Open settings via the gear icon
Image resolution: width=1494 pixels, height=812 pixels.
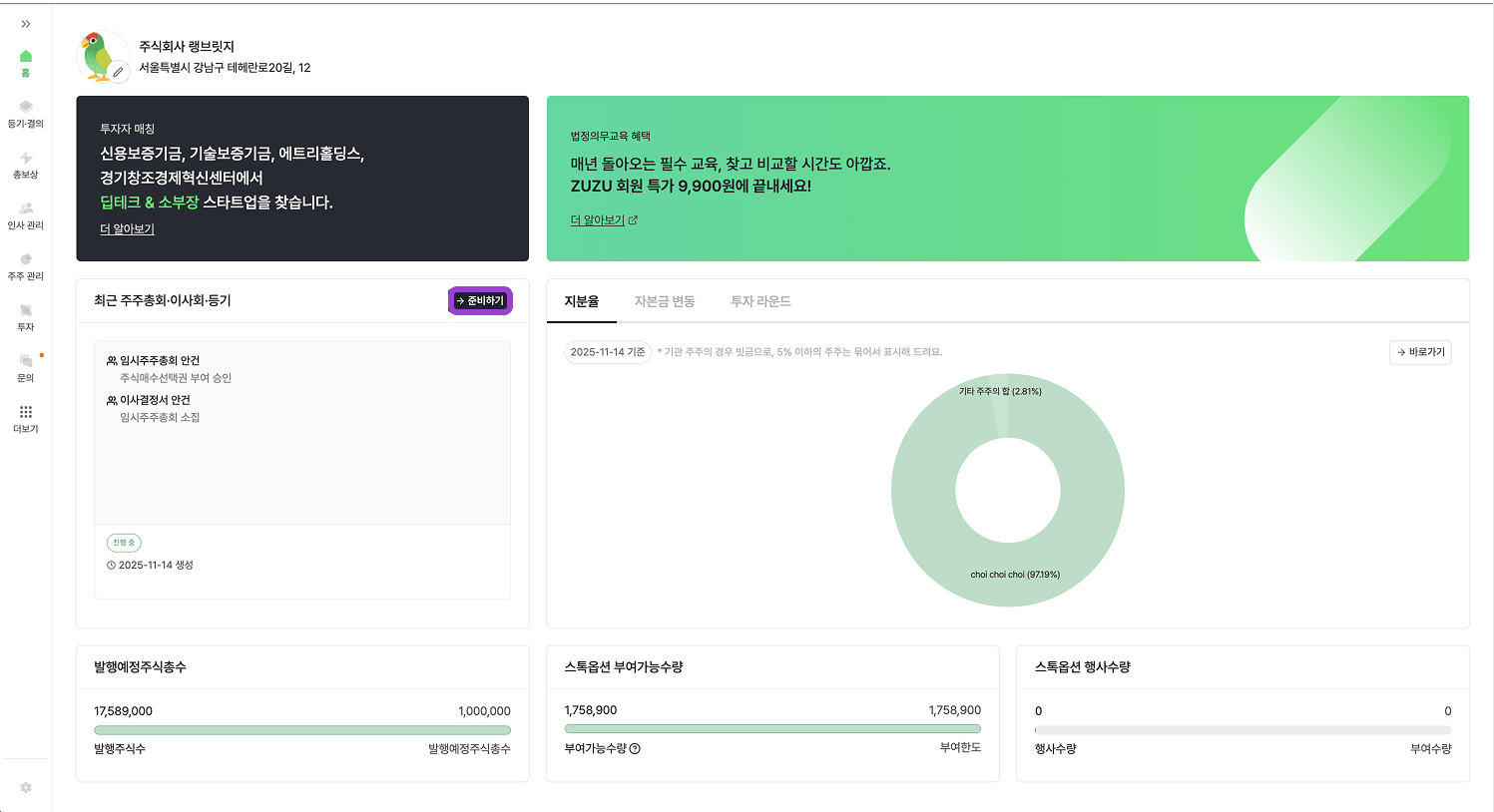[x=25, y=787]
